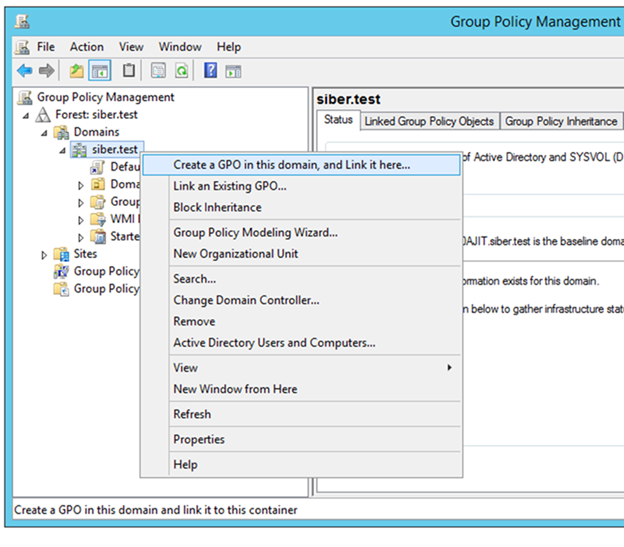The height and width of the screenshot is (547, 624).
Task: Open the View submenu arrow in context menu
Action: pos(449,368)
